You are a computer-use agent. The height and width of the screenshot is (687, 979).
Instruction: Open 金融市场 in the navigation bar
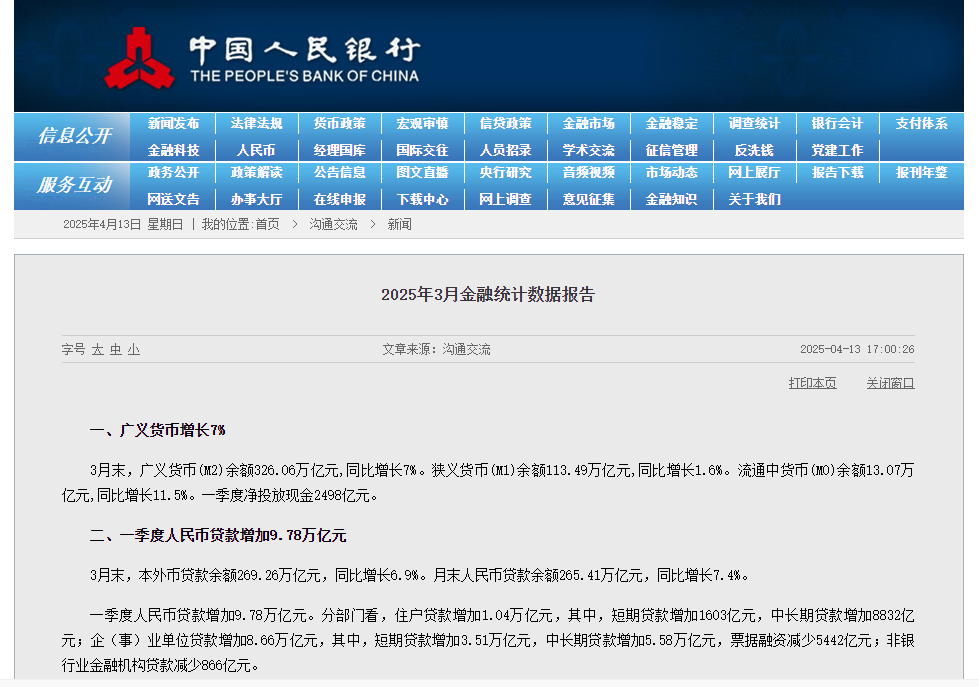tap(588, 124)
